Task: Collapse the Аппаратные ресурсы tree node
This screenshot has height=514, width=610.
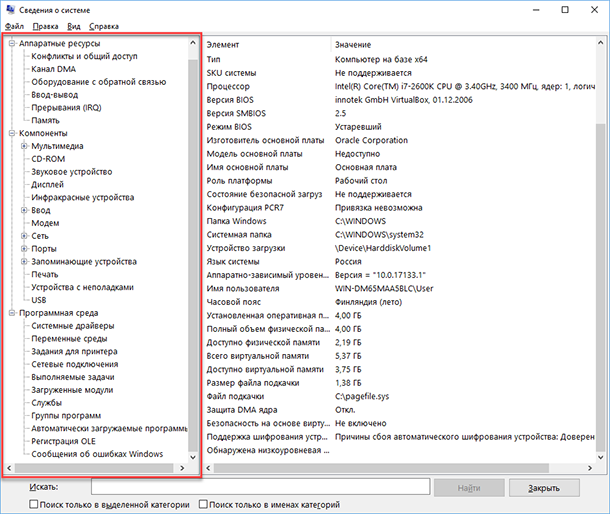Action: pyautogui.click(x=12, y=43)
